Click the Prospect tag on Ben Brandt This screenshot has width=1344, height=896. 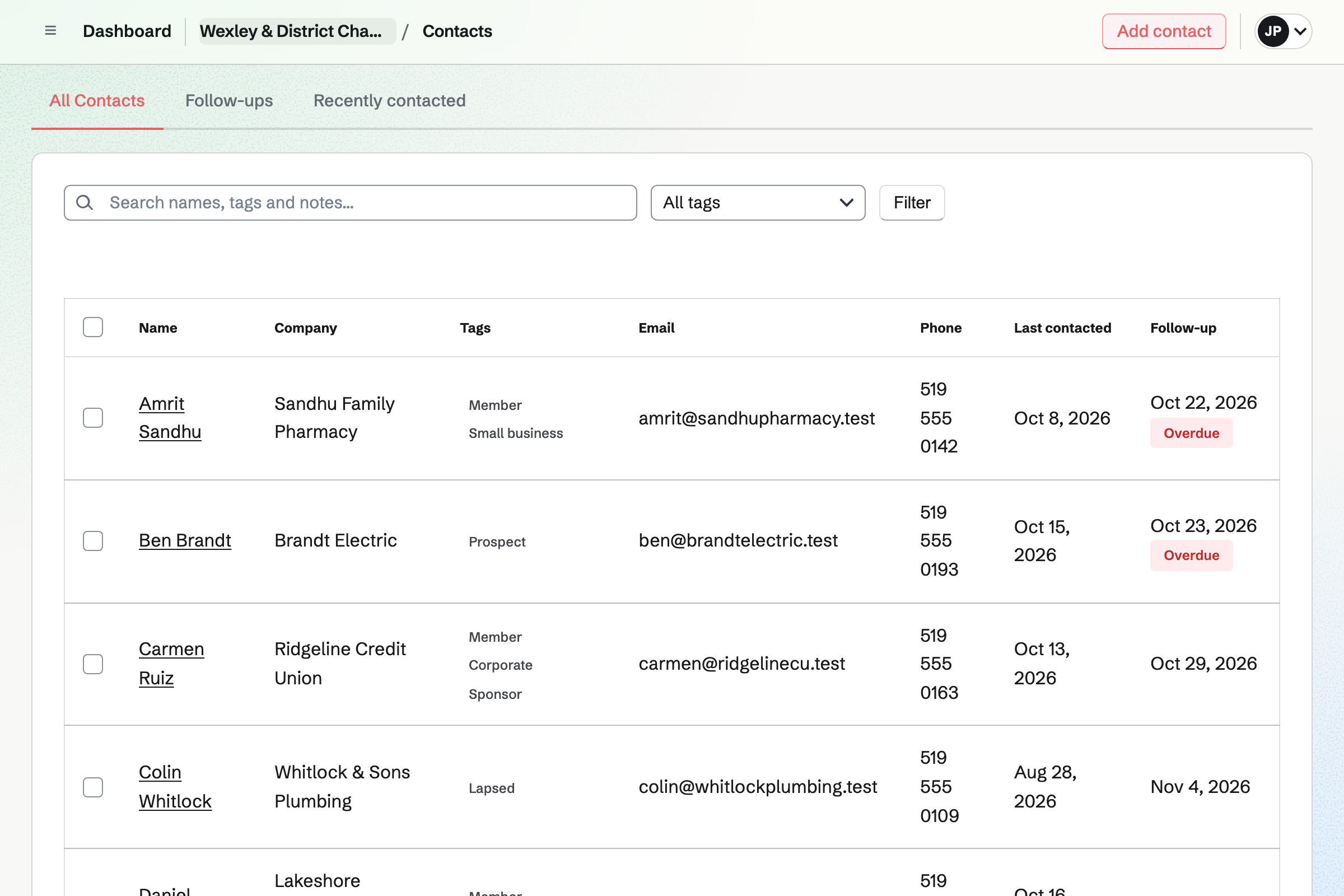click(497, 542)
